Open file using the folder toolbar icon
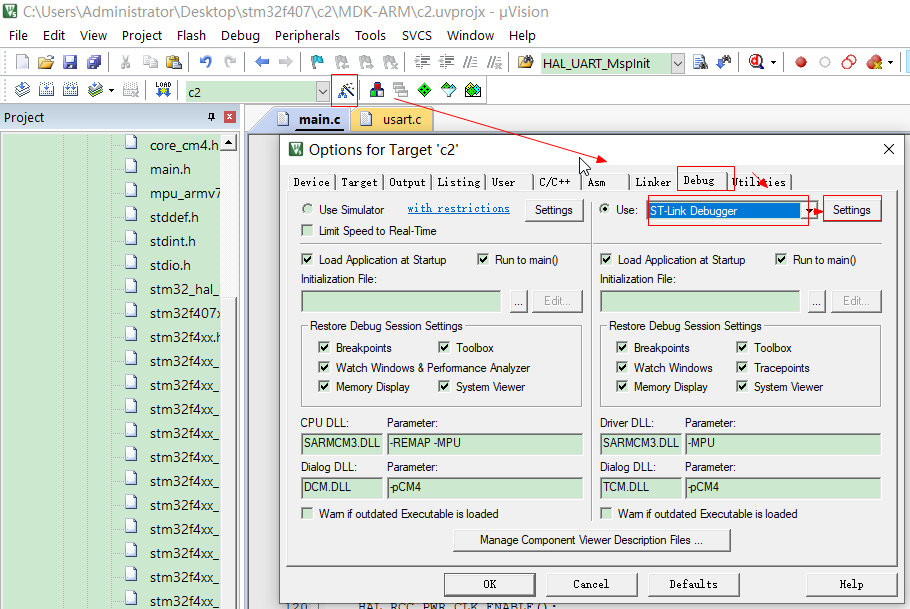The height and width of the screenshot is (609, 910). click(x=46, y=62)
